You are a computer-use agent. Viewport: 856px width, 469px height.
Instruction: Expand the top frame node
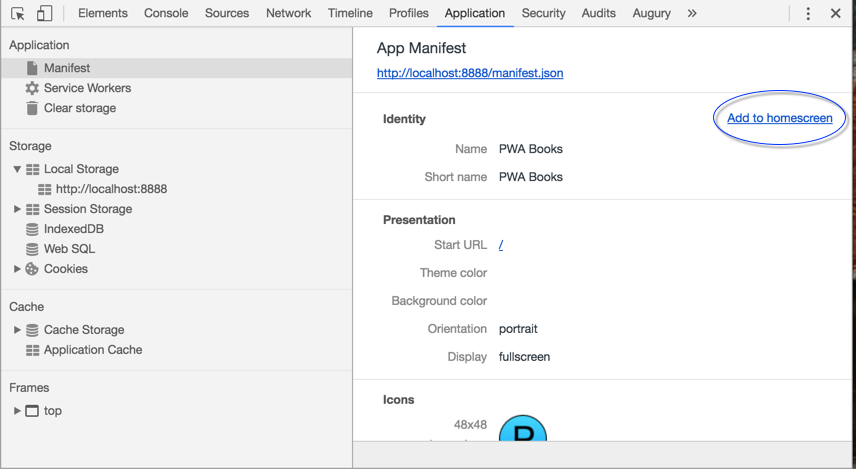17,411
